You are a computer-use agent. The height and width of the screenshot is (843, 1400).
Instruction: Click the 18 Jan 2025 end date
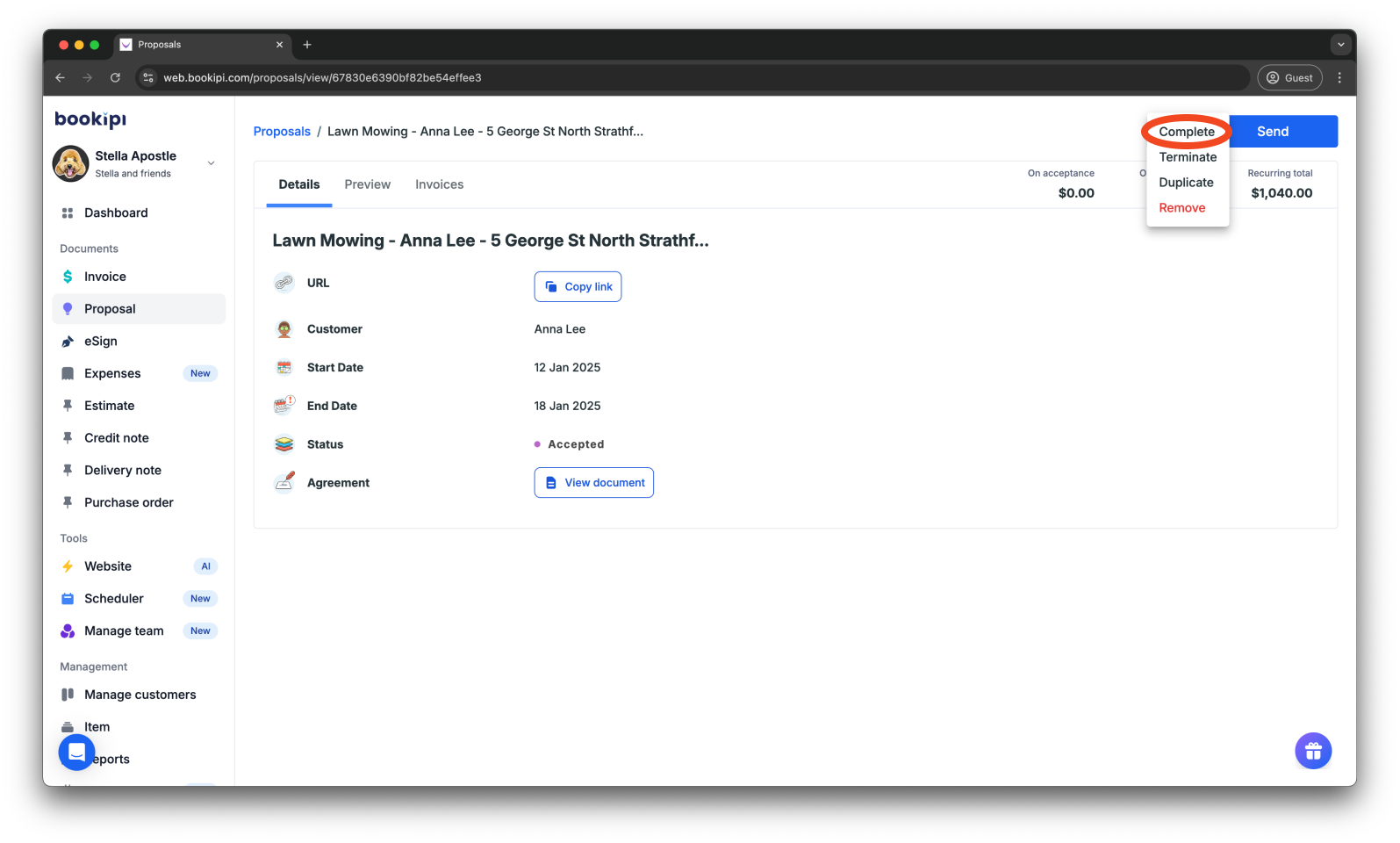[x=568, y=406]
